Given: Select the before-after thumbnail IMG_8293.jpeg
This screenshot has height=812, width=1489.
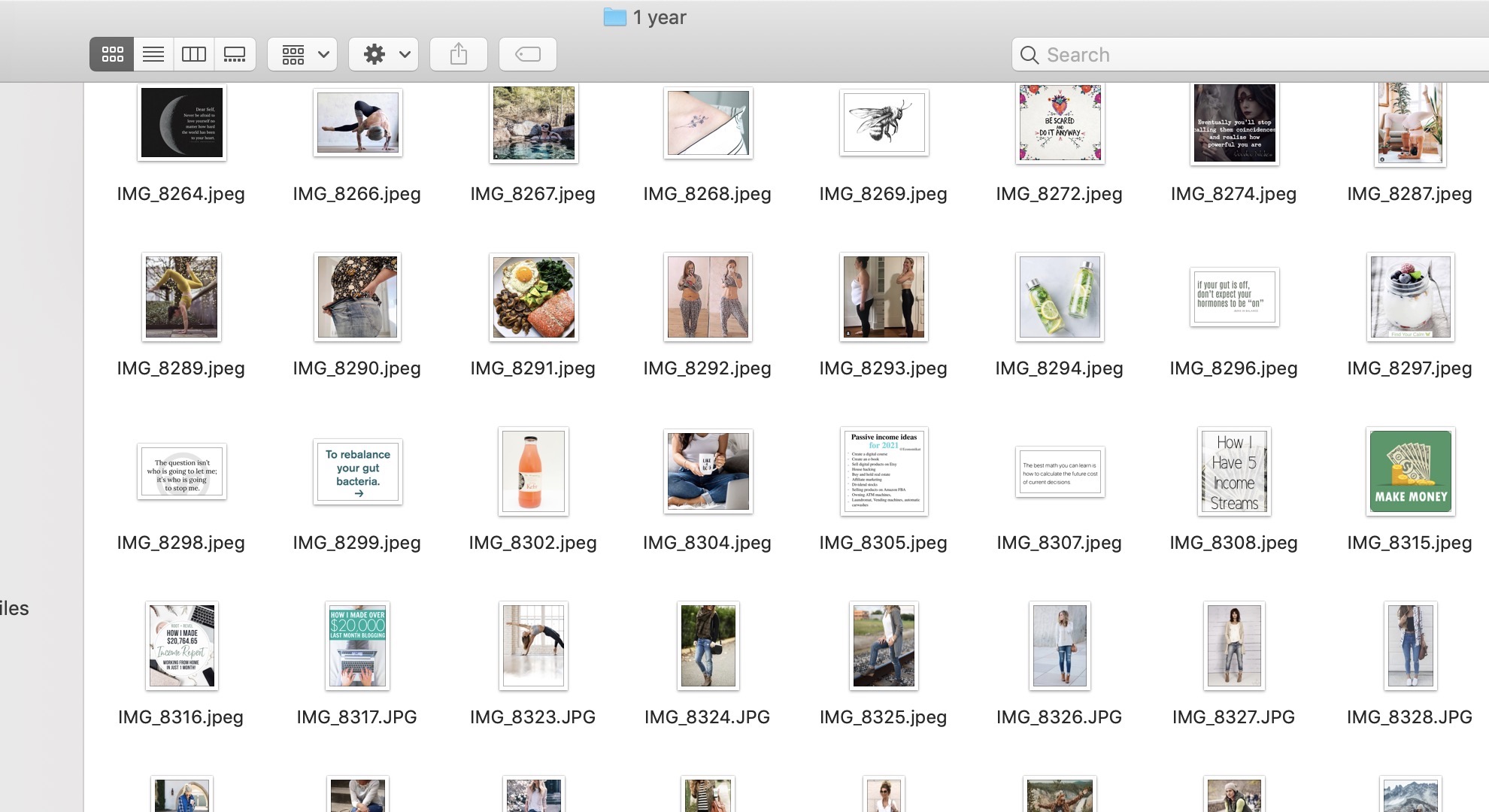Looking at the screenshot, I should 884,297.
